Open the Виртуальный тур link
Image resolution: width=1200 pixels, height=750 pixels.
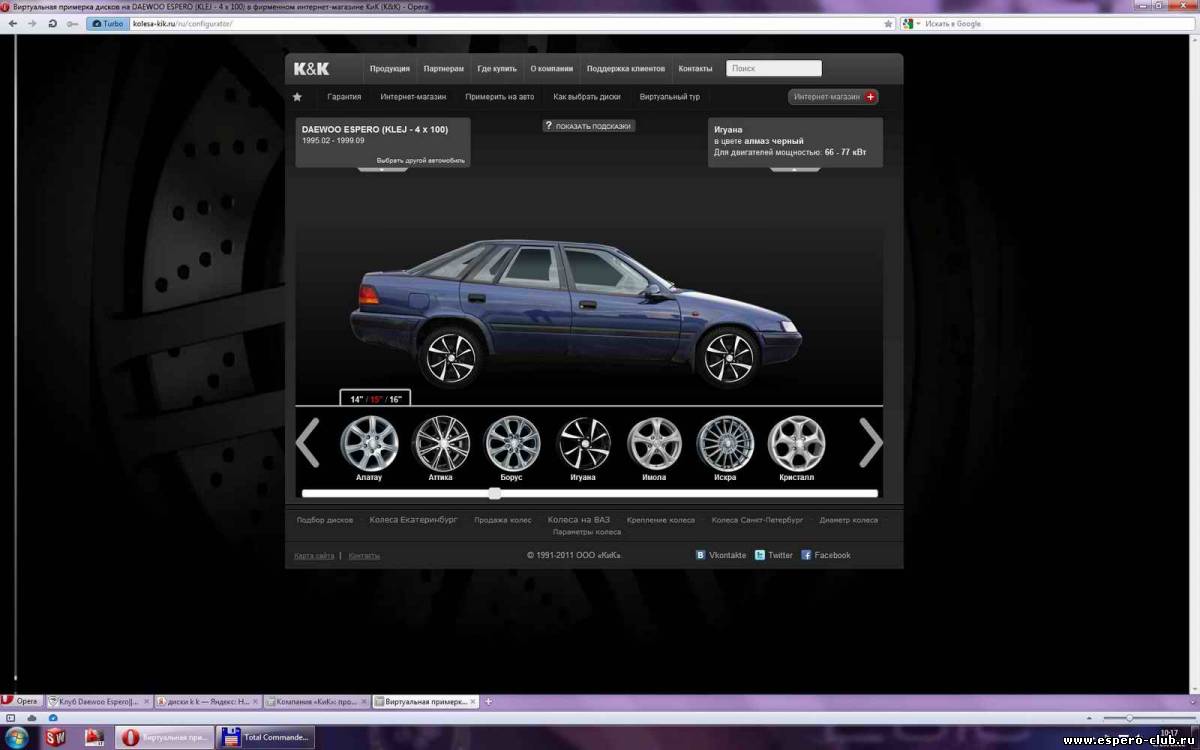coord(670,97)
